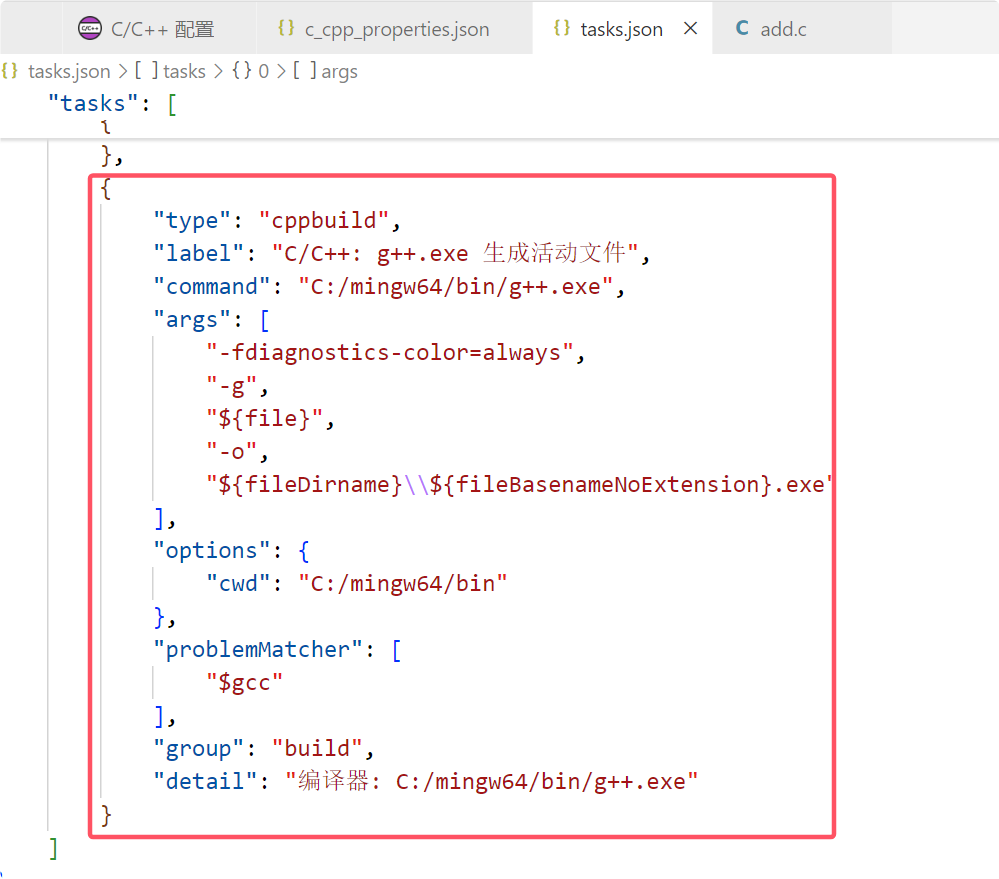
Task: Click the JSON braces icon on c_cpp_properties.json tab
Action: pyautogui.click(x=286, y=28)
